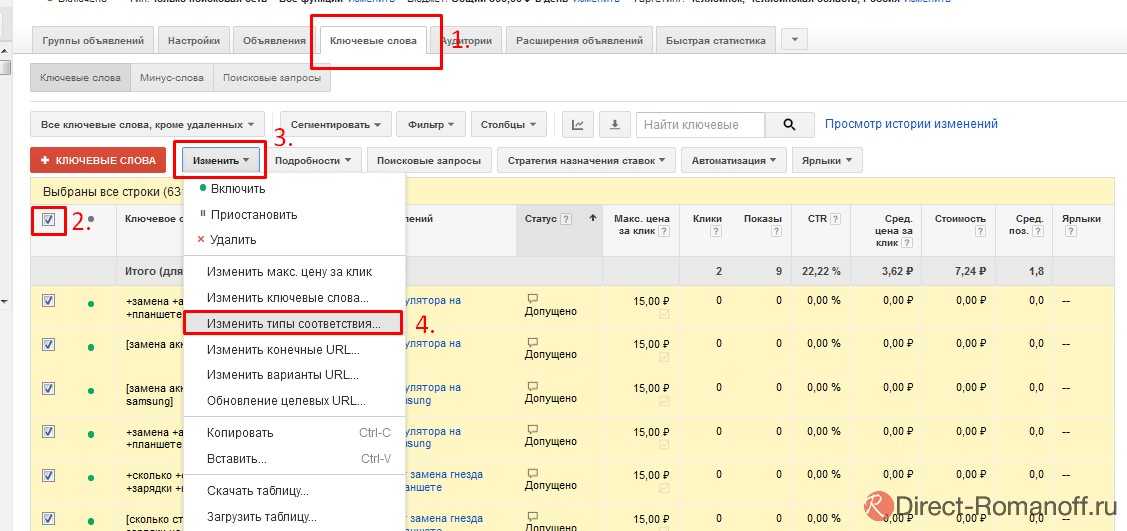Expand the Автоматизация dropdown
Viewport: 1127px width, 531px height.
[x=734, y=160]
